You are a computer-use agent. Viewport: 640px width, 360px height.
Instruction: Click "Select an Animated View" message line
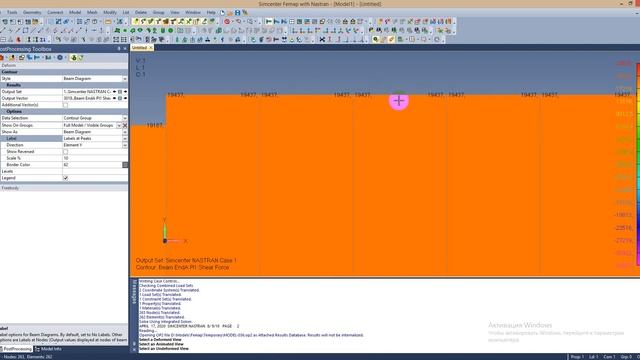pyautogui.click(x=161, y=344)
